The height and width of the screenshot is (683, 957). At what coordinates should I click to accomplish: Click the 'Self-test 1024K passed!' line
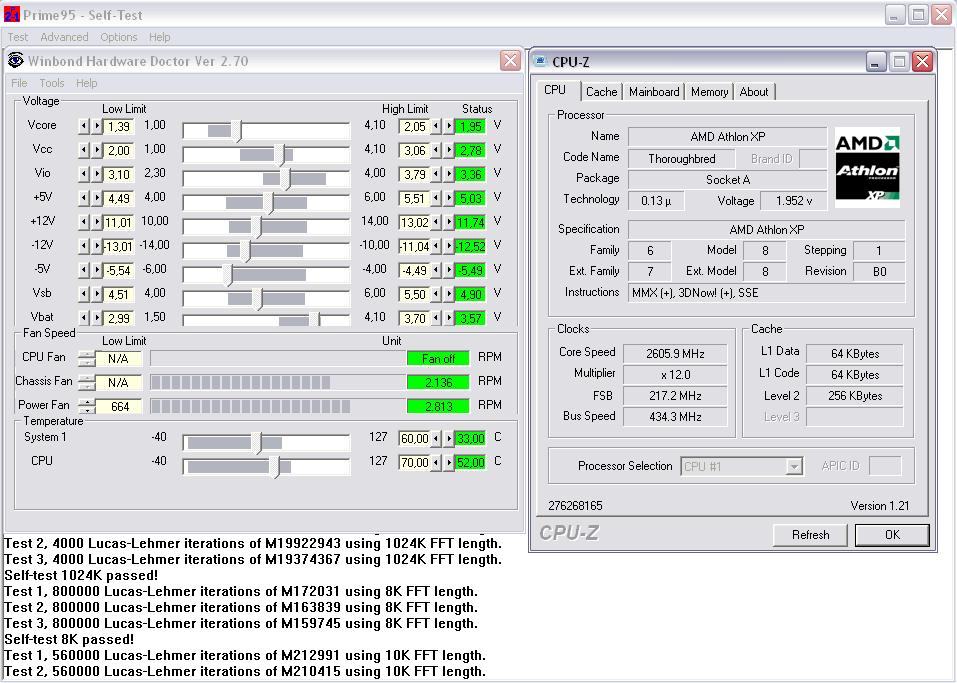81,576
